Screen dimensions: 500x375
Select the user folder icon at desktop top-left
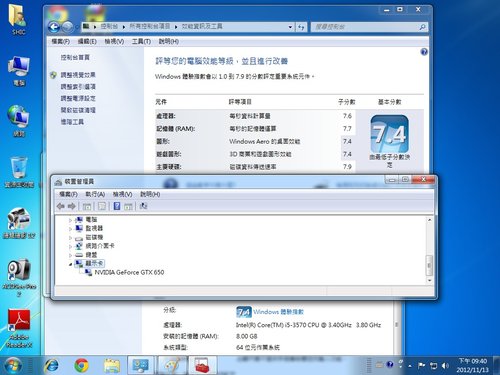[18, 19]
